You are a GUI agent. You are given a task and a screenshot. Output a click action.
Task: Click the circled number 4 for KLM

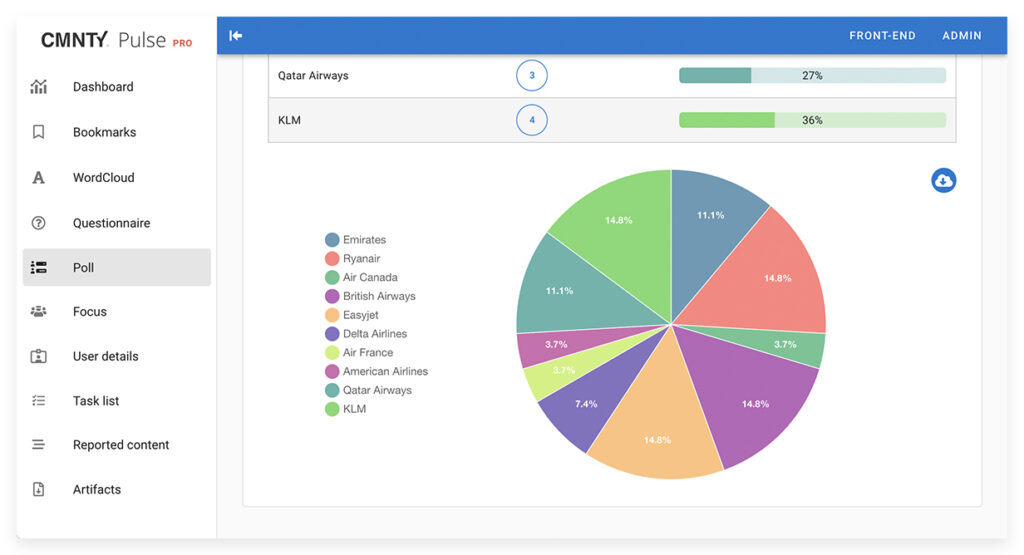click(532, 120)
